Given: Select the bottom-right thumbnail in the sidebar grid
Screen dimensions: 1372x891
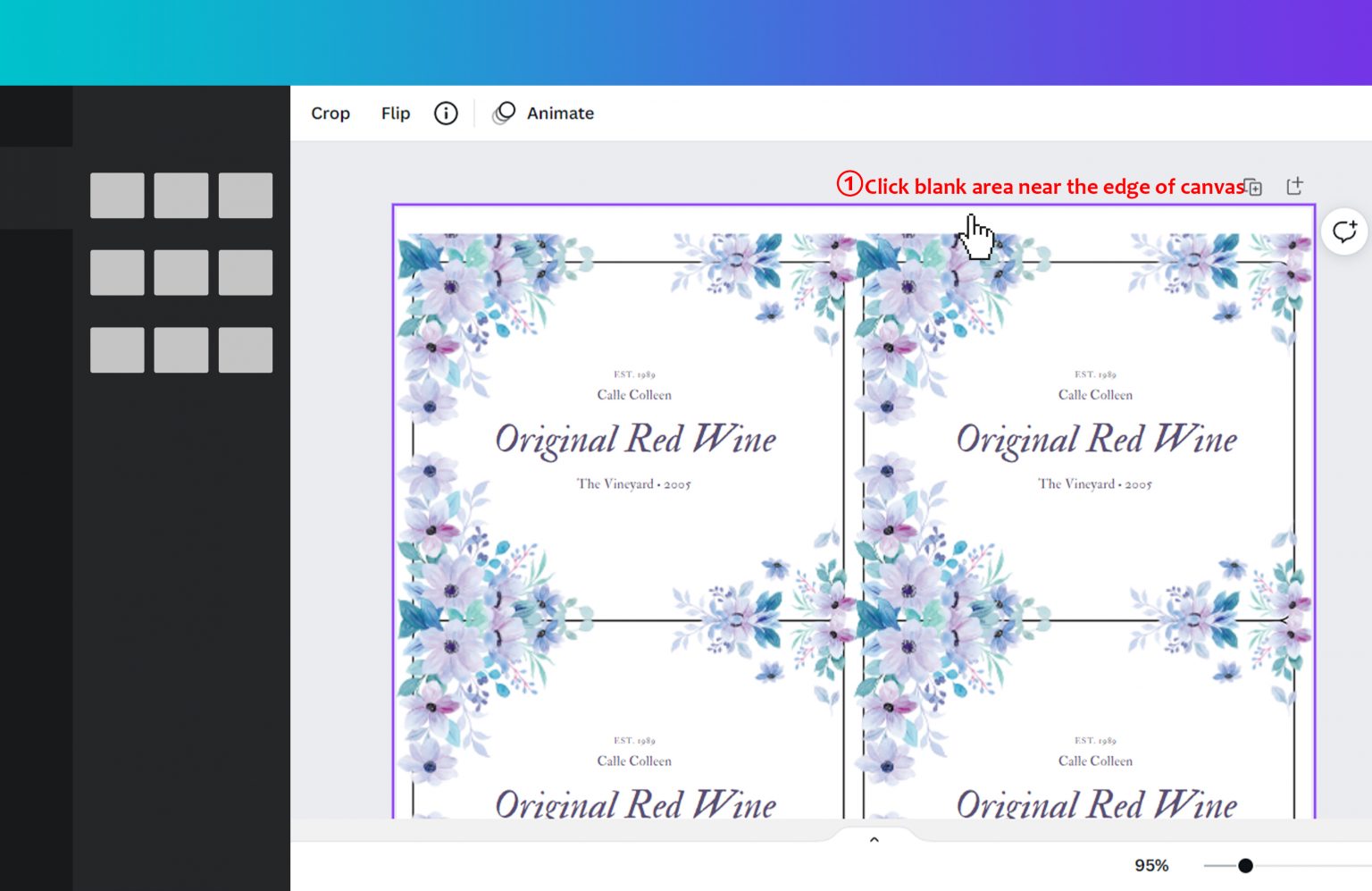Looking at the screenshot, I should (x=245, y=350).
